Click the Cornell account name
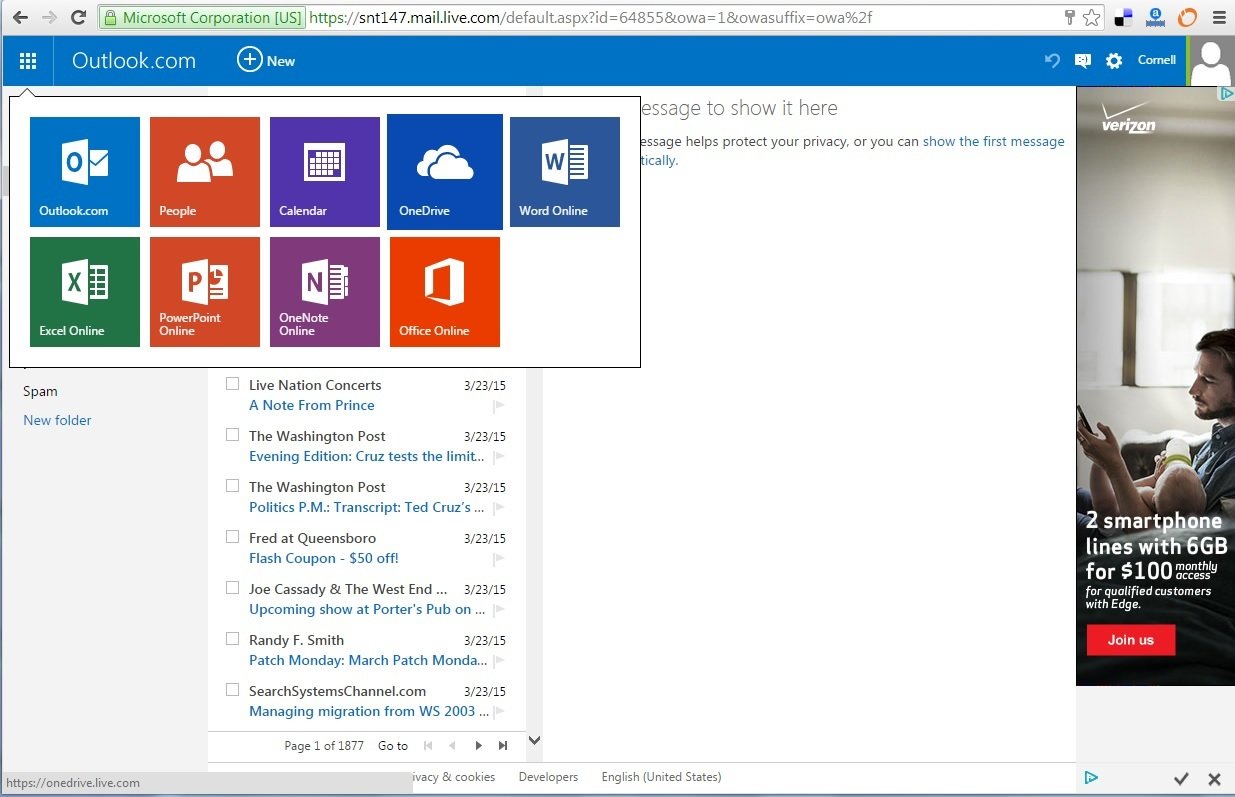 1157,60
